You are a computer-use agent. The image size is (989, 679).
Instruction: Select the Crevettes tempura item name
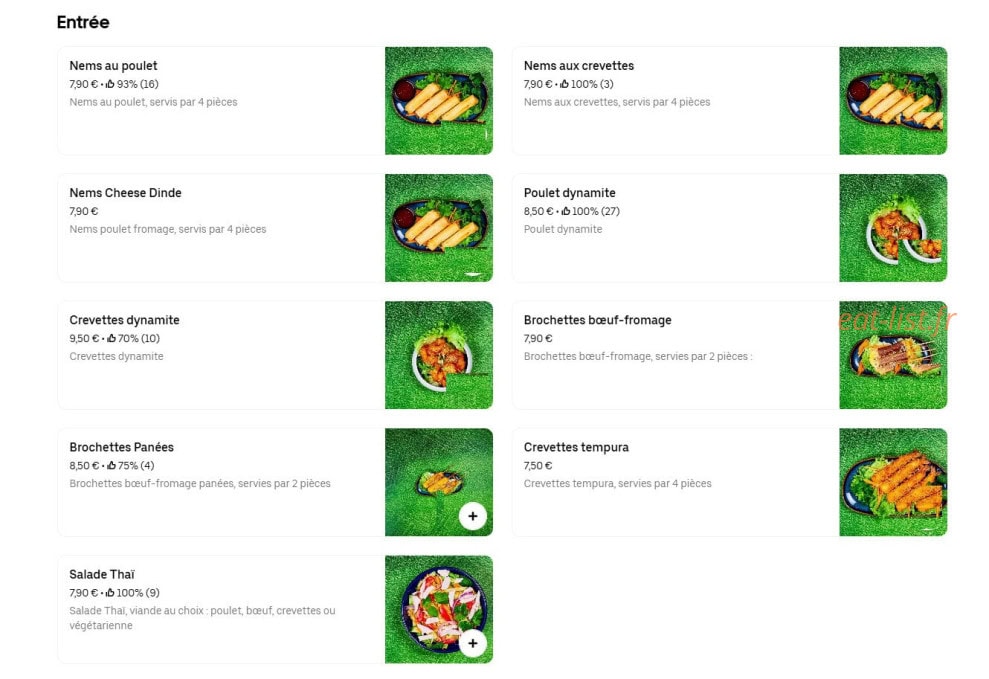click(576, 447)
